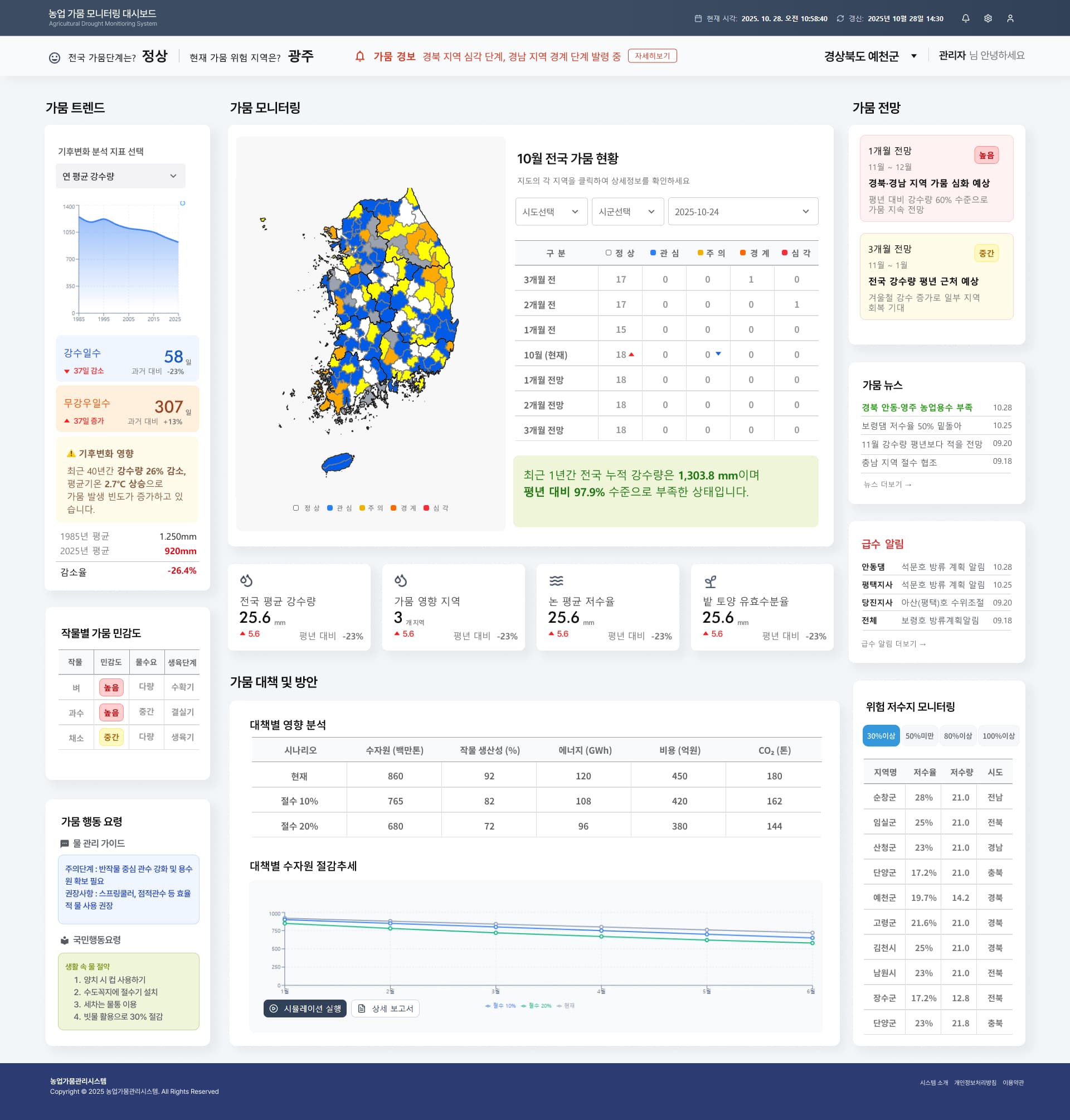Image resolution: width=1070 pixels, height=1120 pixels.
Task: Click the calendar icon beside 현재 시각
Action: (x=698, y=18)
